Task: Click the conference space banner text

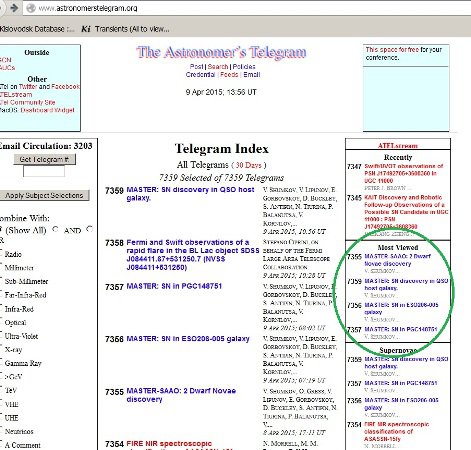Action: click(404, 53)
